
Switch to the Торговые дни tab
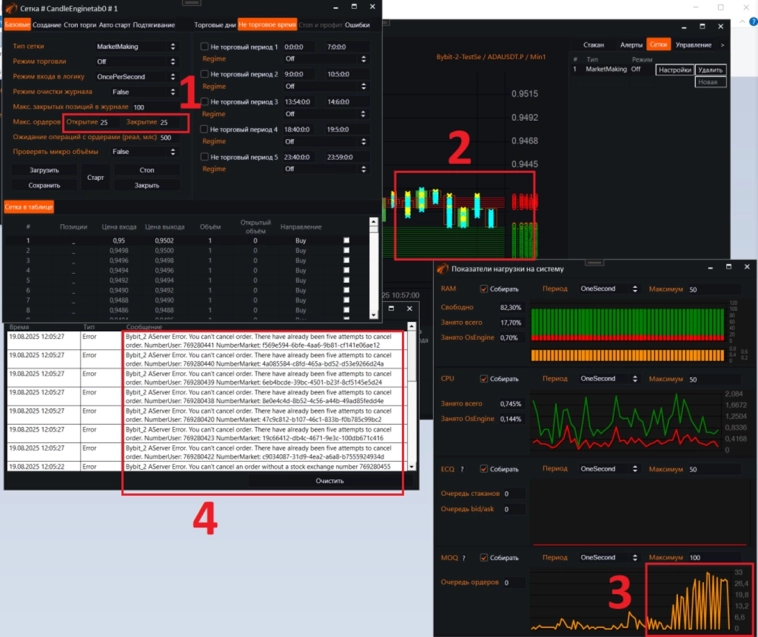point(215,25)
